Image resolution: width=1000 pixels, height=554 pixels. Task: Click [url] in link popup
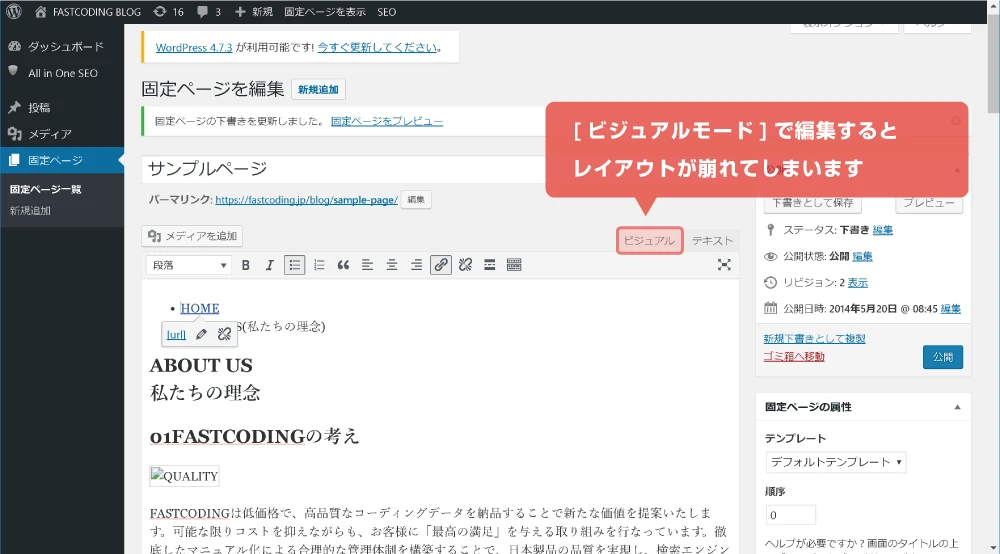pyautogui.click(x=176, y=335)
